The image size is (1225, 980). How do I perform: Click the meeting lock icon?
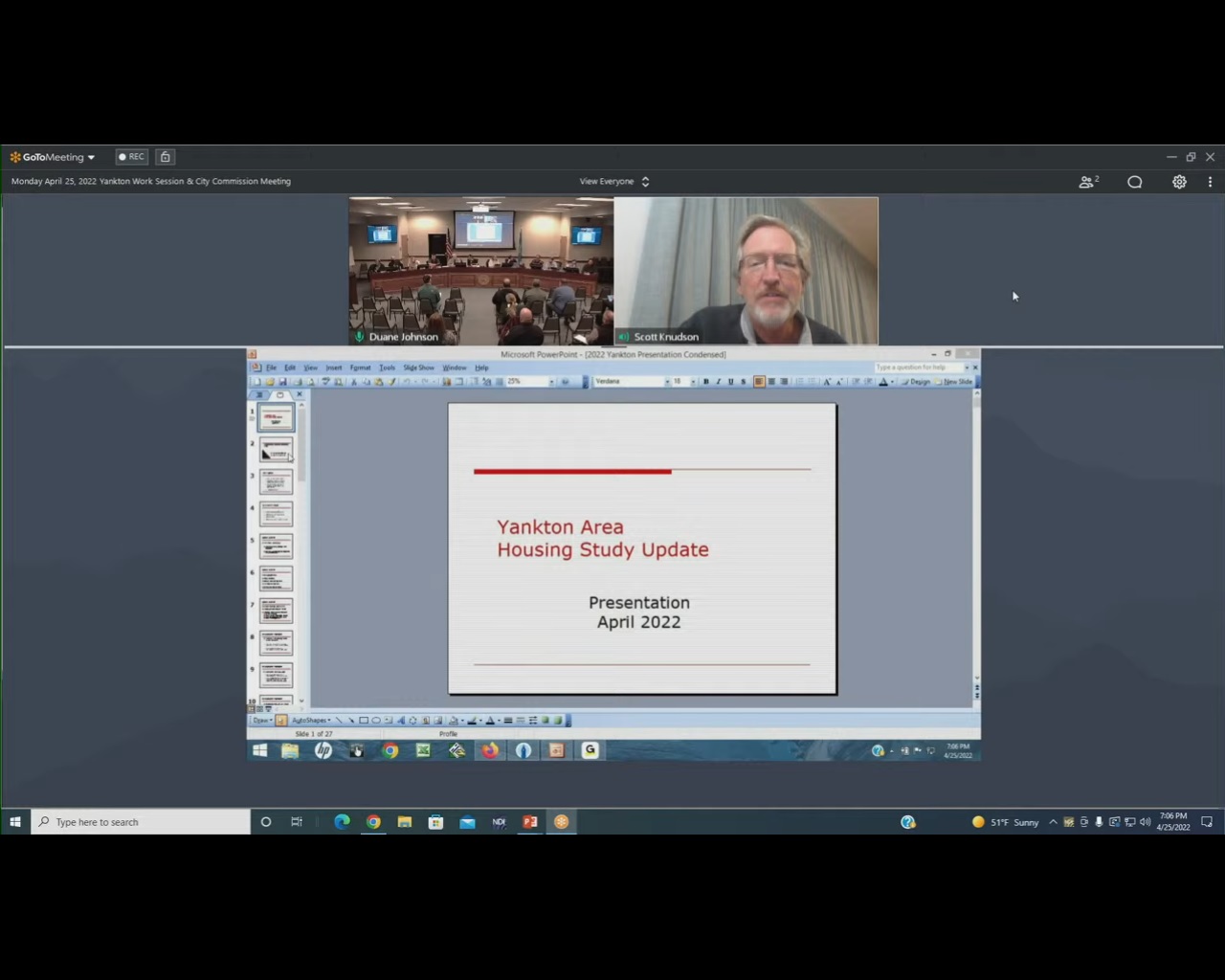click(x=166, y=157)
